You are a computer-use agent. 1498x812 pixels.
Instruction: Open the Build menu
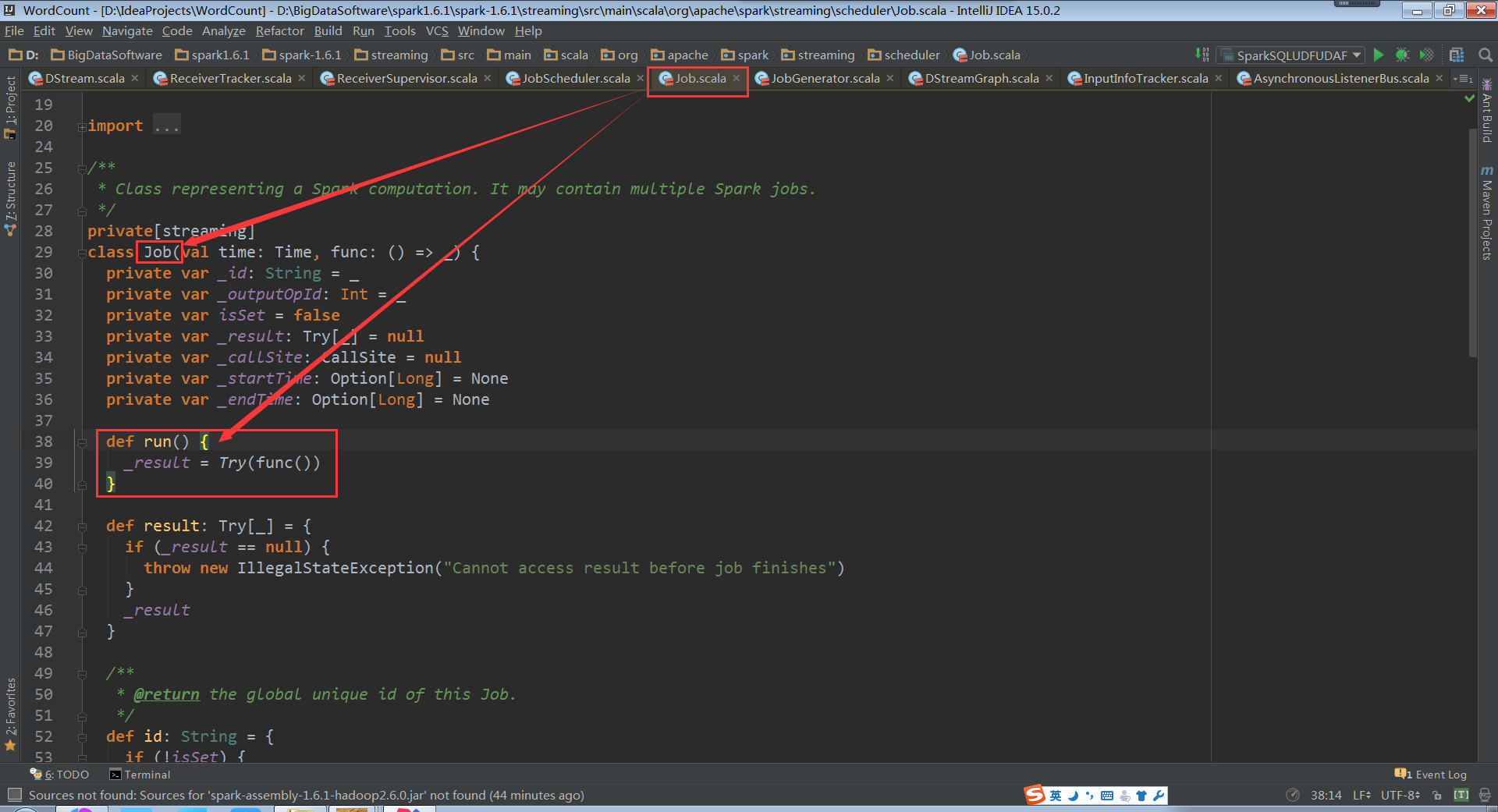tap(328, 31)
